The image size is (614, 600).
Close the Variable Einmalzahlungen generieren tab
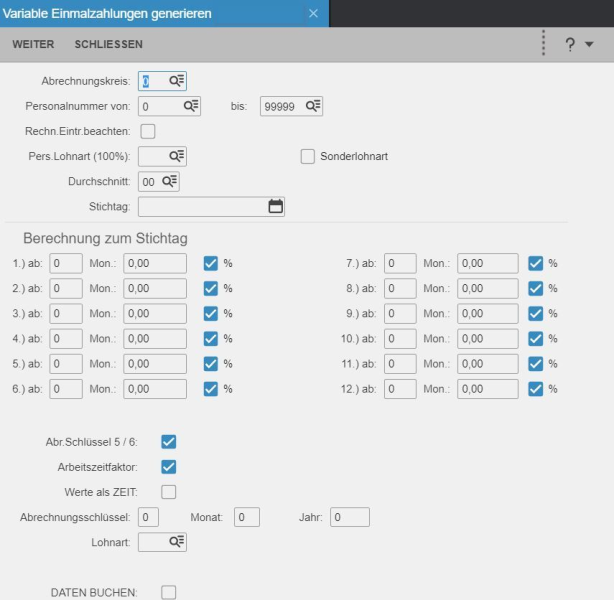tap(313, 13)
